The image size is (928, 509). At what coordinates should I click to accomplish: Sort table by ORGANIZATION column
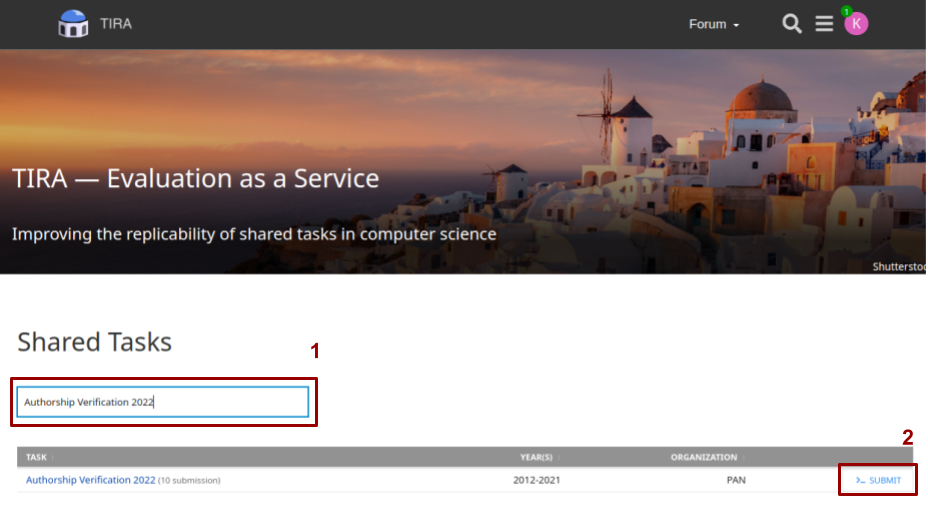[707, 457]
